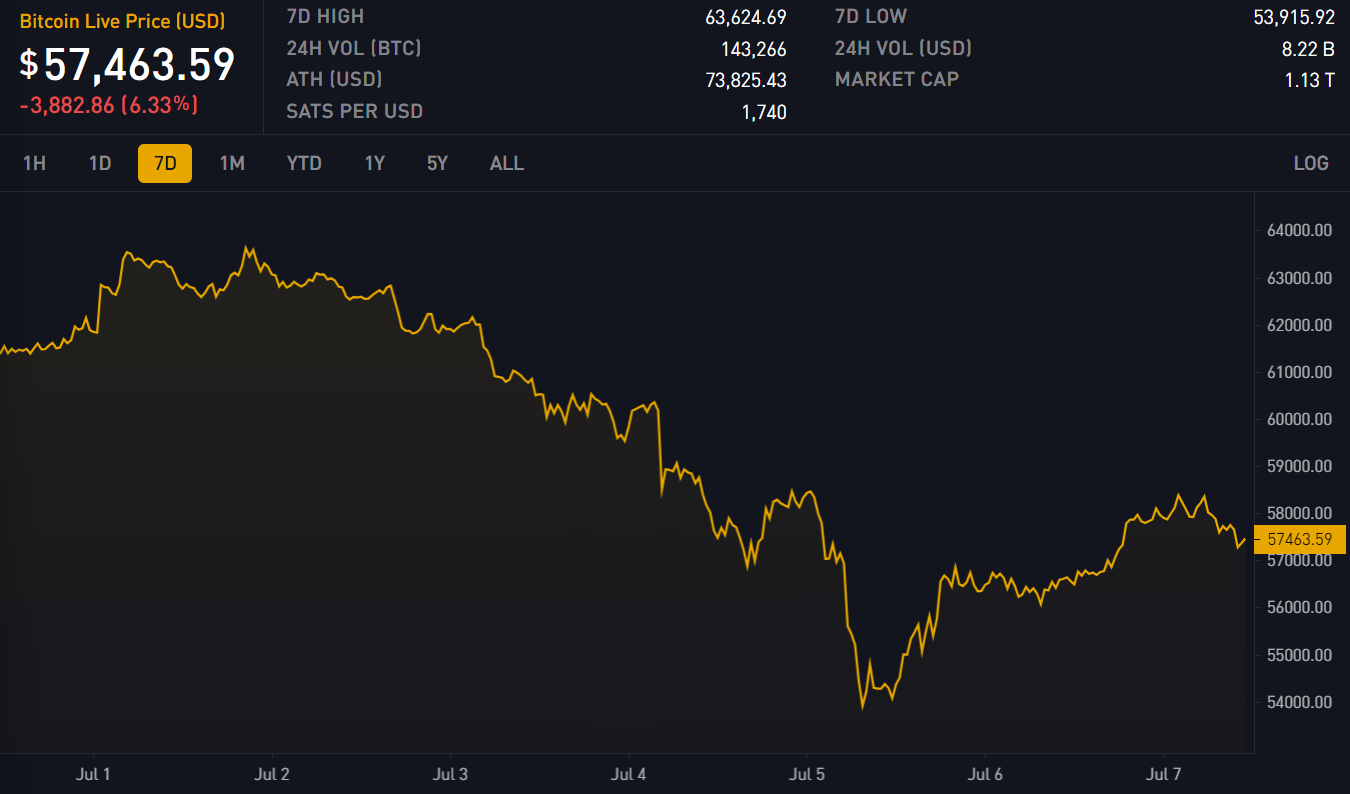Click the 64000.00 price axis label

[x=1299, y=231]
